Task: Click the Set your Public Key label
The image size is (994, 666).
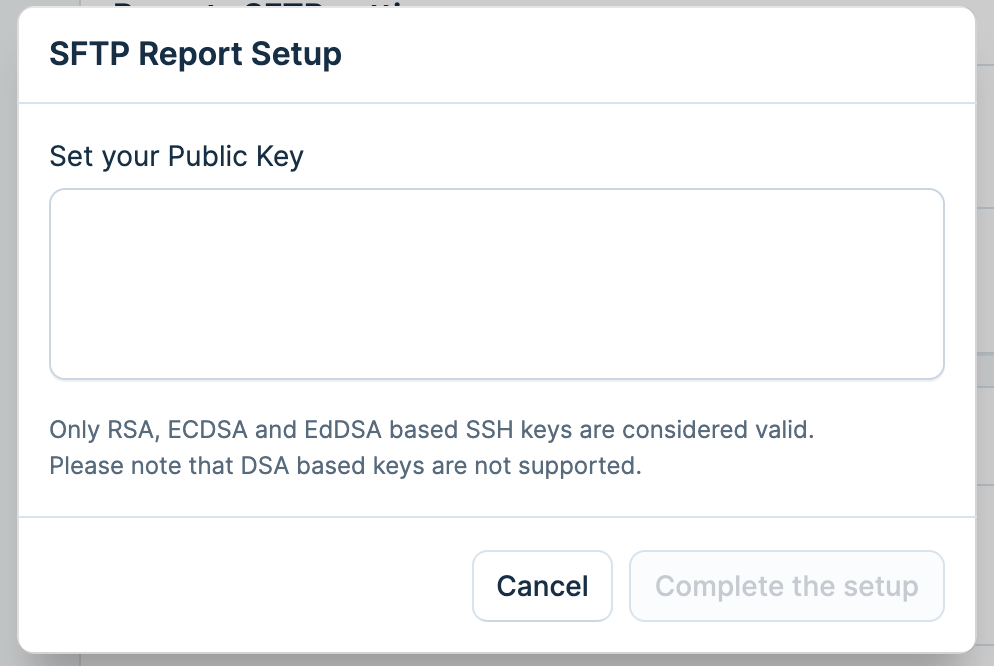Action: click(176, 157)
